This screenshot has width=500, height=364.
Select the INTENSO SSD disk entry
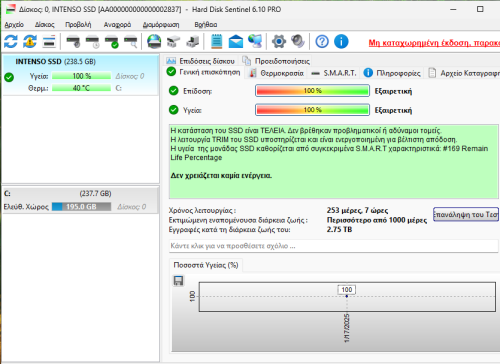80,75
